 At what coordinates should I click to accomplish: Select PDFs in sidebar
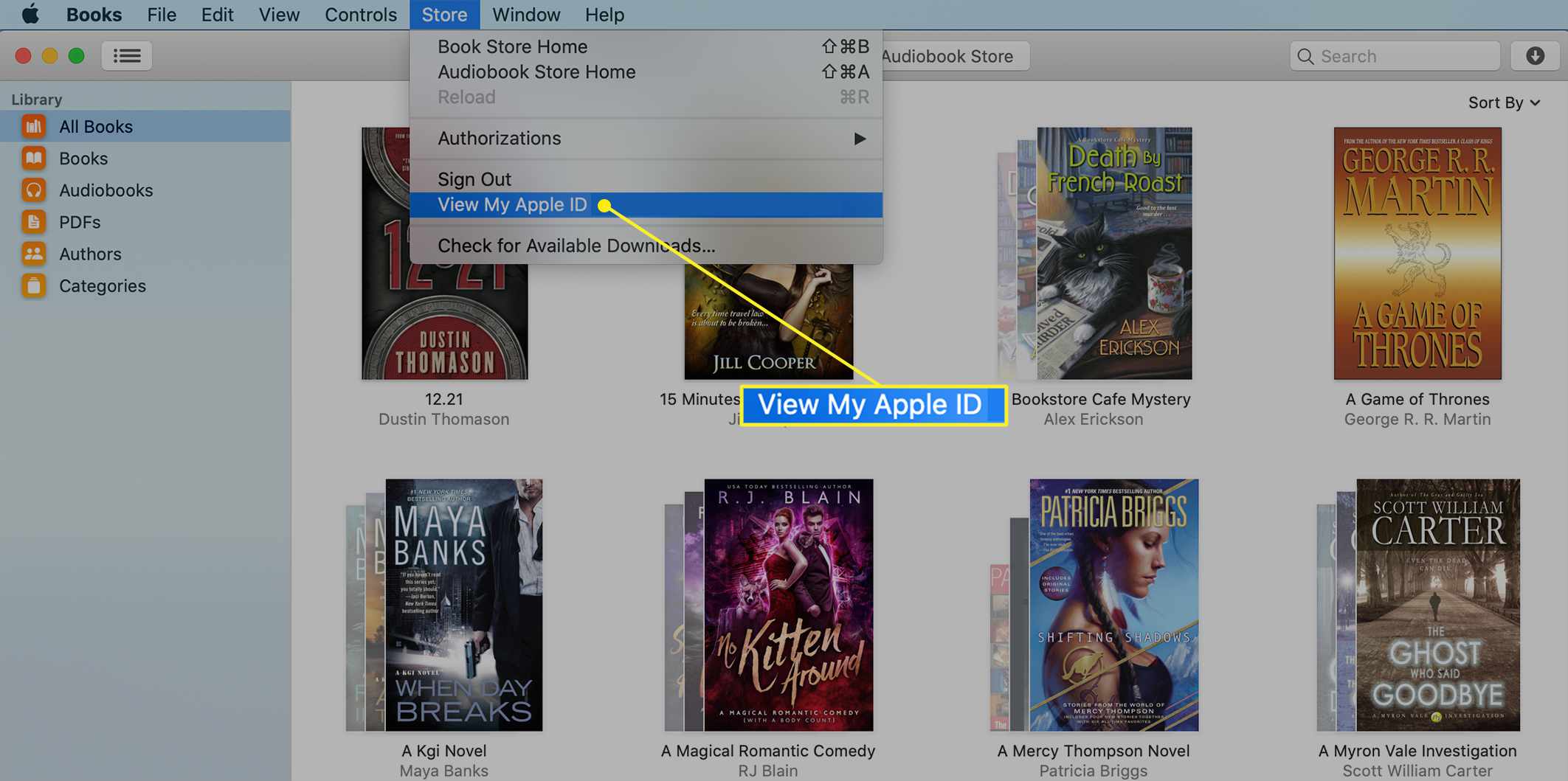145,221
